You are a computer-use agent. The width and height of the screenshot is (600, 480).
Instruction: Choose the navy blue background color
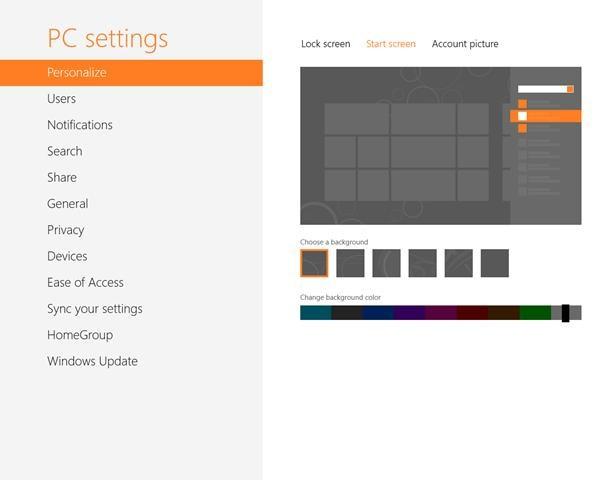[377, 313]
